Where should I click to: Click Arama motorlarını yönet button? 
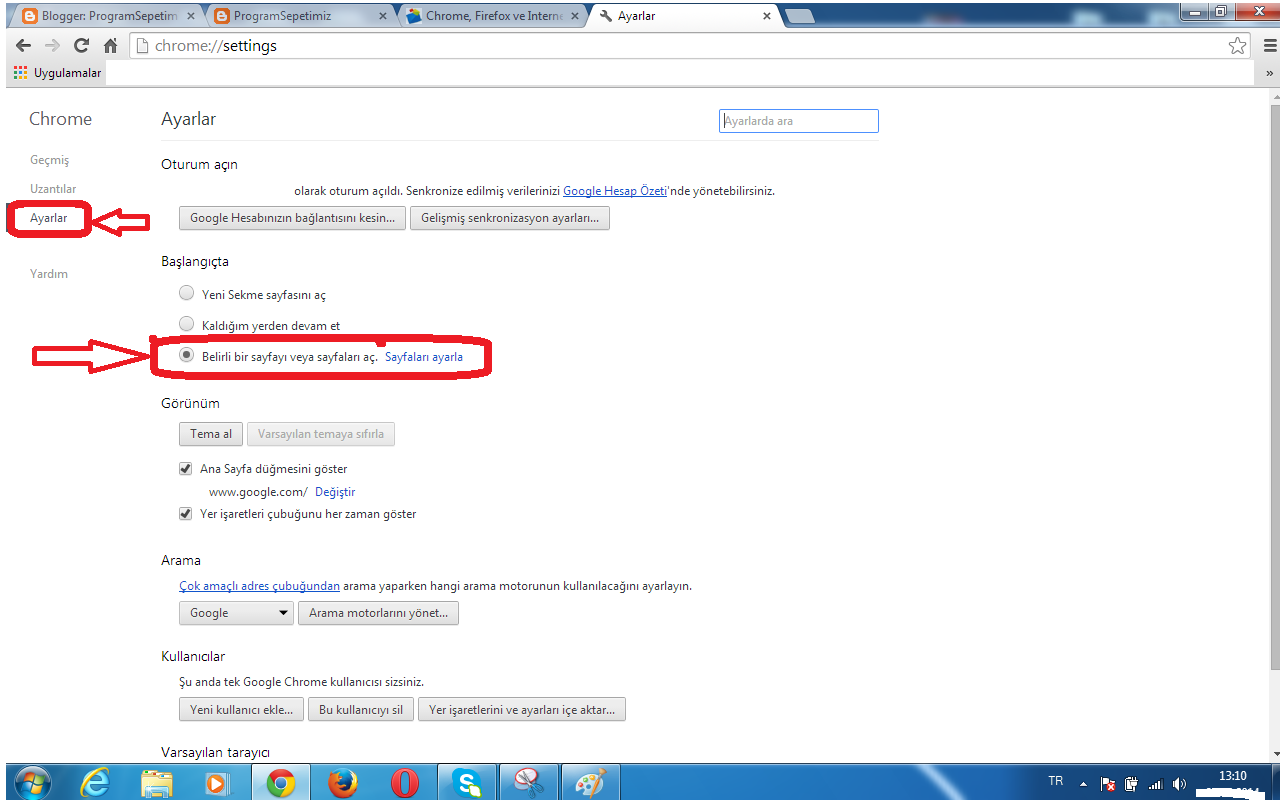tap(378, 613)
